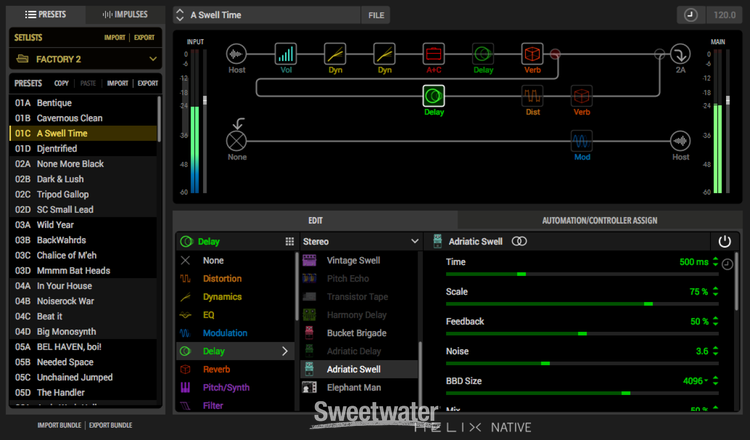
Task: Click the 120.0 tempo field
Action: pyautogui.click(x=724, y=15)
